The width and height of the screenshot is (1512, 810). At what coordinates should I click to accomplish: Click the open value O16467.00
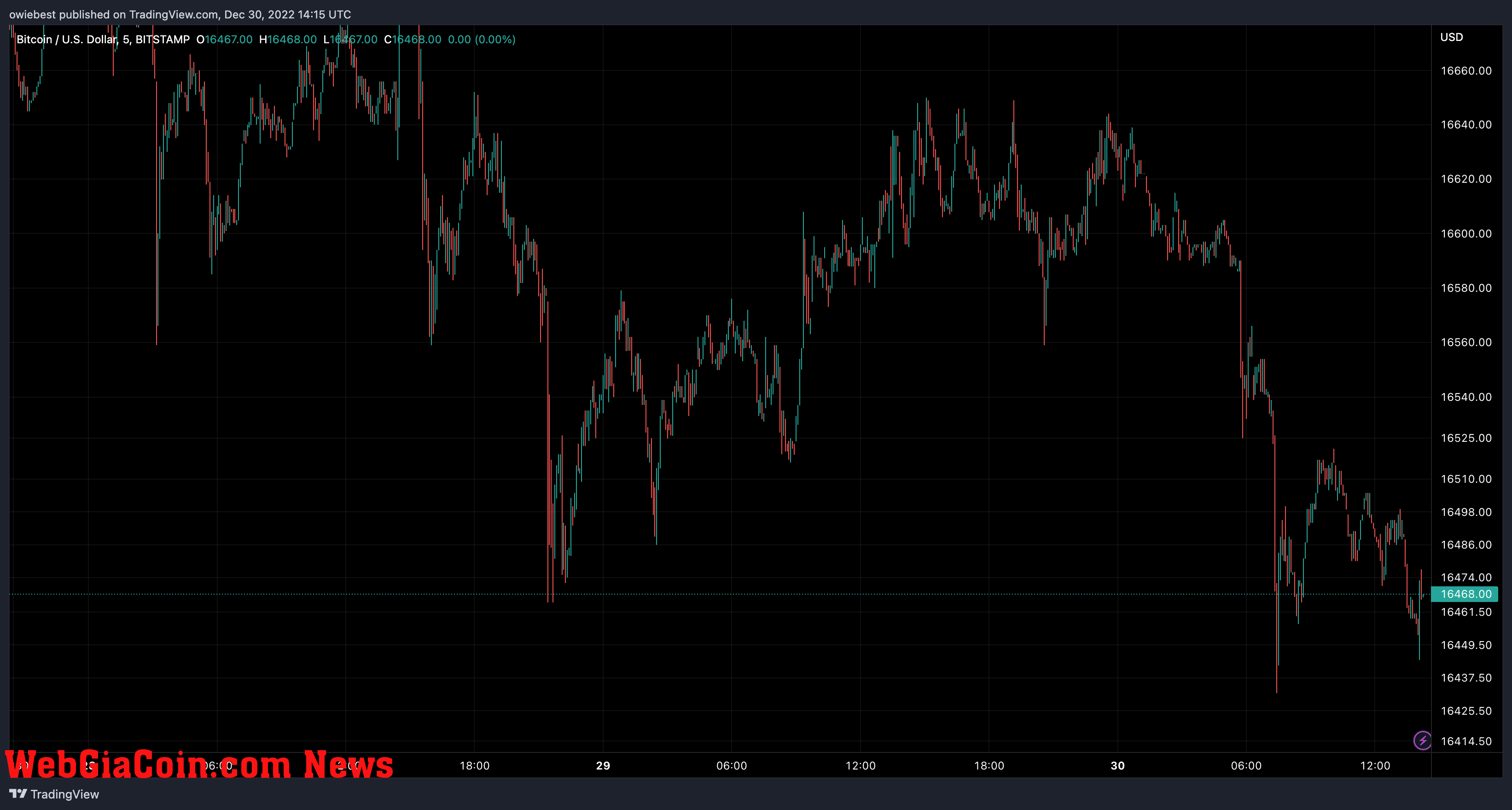[224, 39]
